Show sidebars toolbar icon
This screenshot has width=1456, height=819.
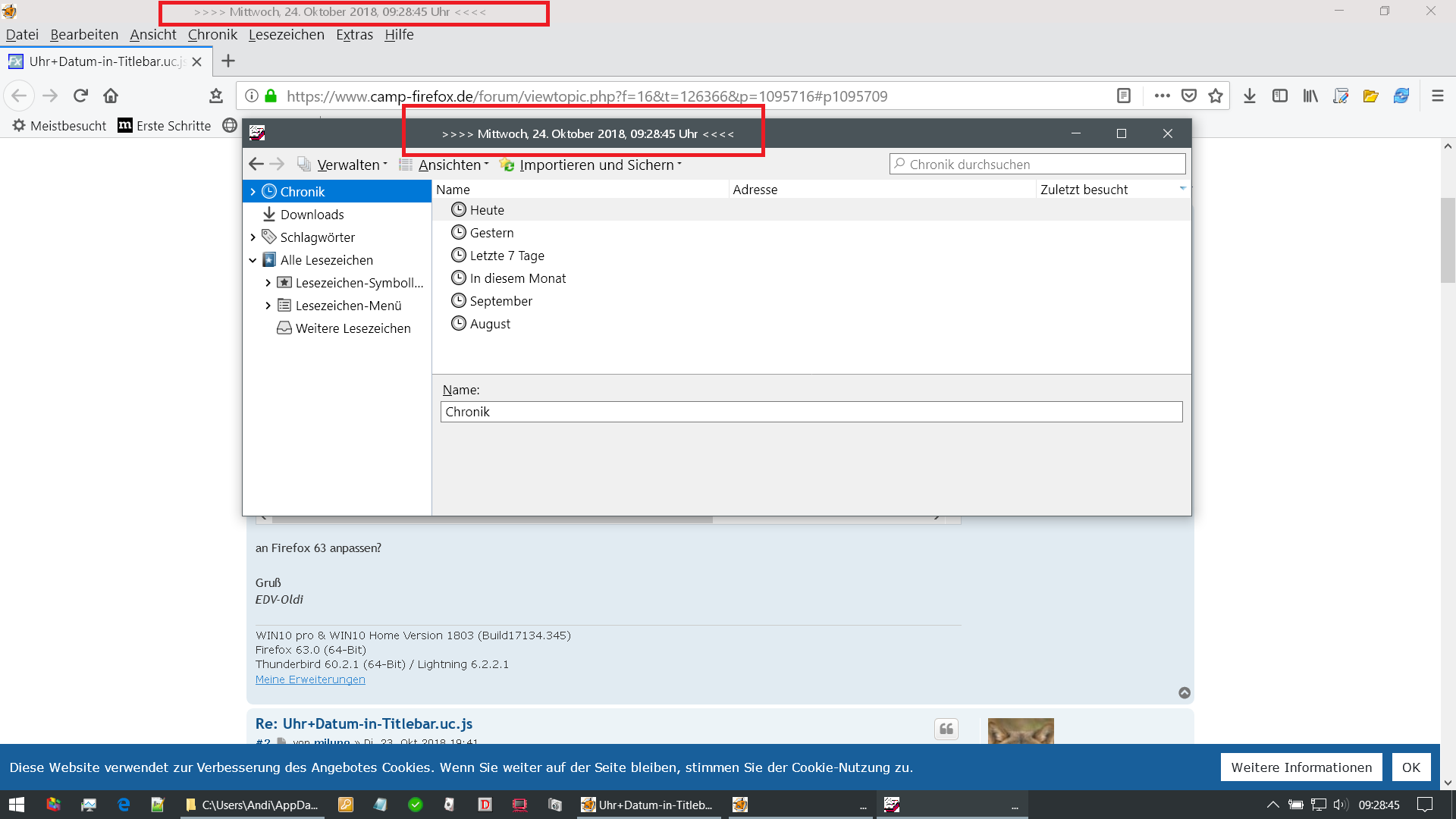pyautogui.click(x=1280, y=96)
